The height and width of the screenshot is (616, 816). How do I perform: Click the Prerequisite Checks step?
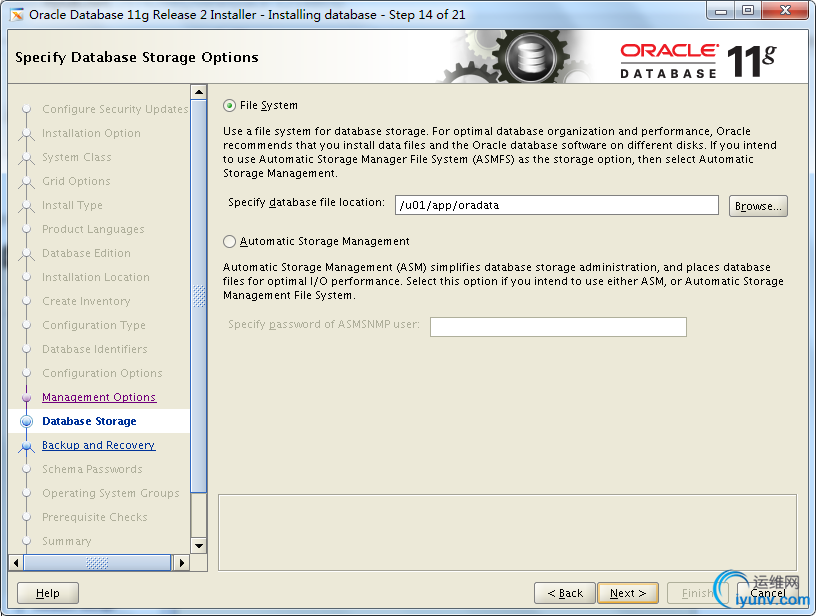[95, 517]
